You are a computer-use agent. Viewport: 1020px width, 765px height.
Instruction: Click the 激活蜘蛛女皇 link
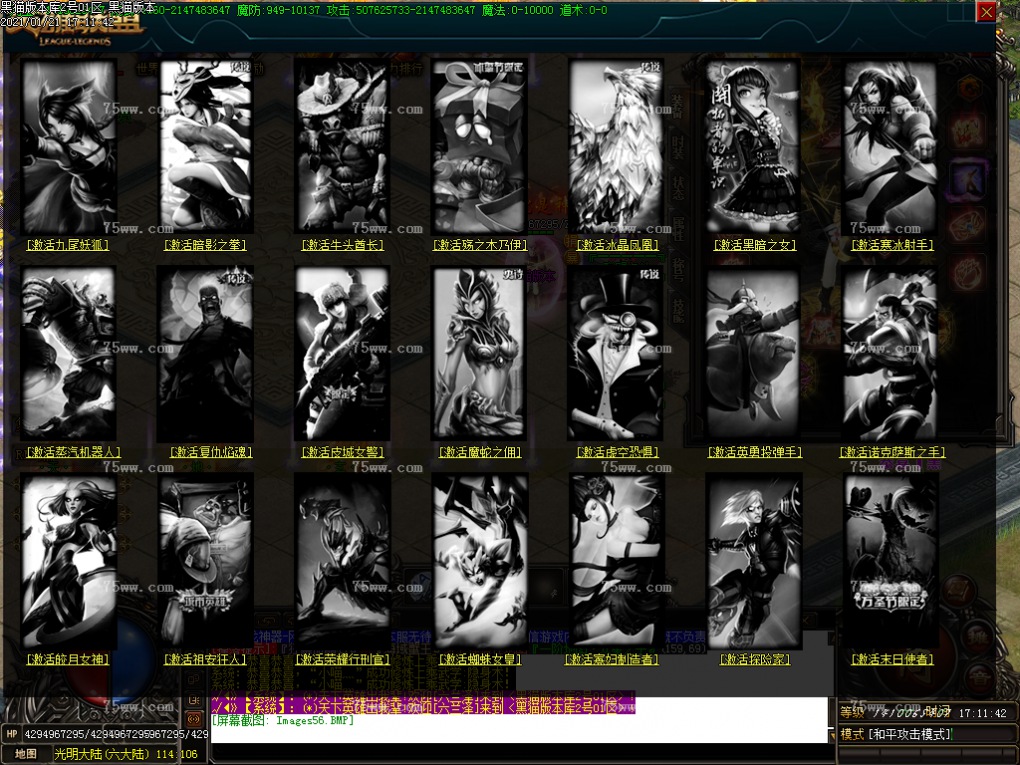pos(480,659)
